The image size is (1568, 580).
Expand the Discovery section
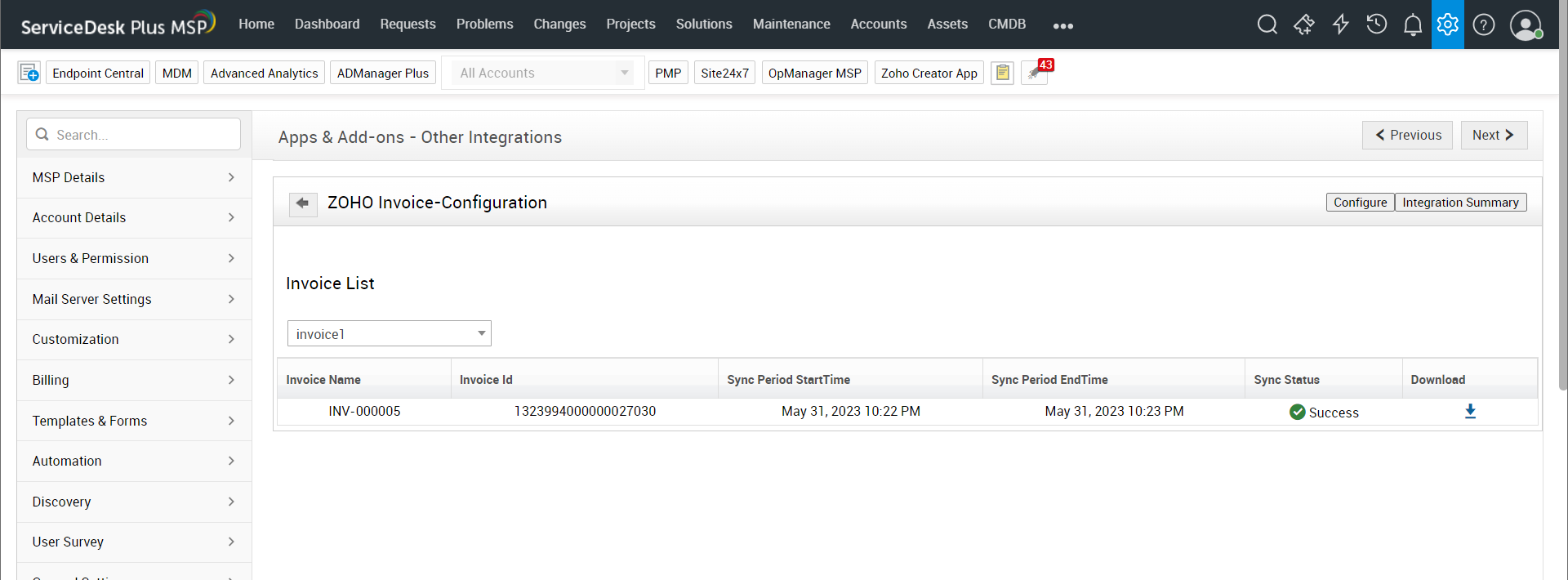click(134, 502)
